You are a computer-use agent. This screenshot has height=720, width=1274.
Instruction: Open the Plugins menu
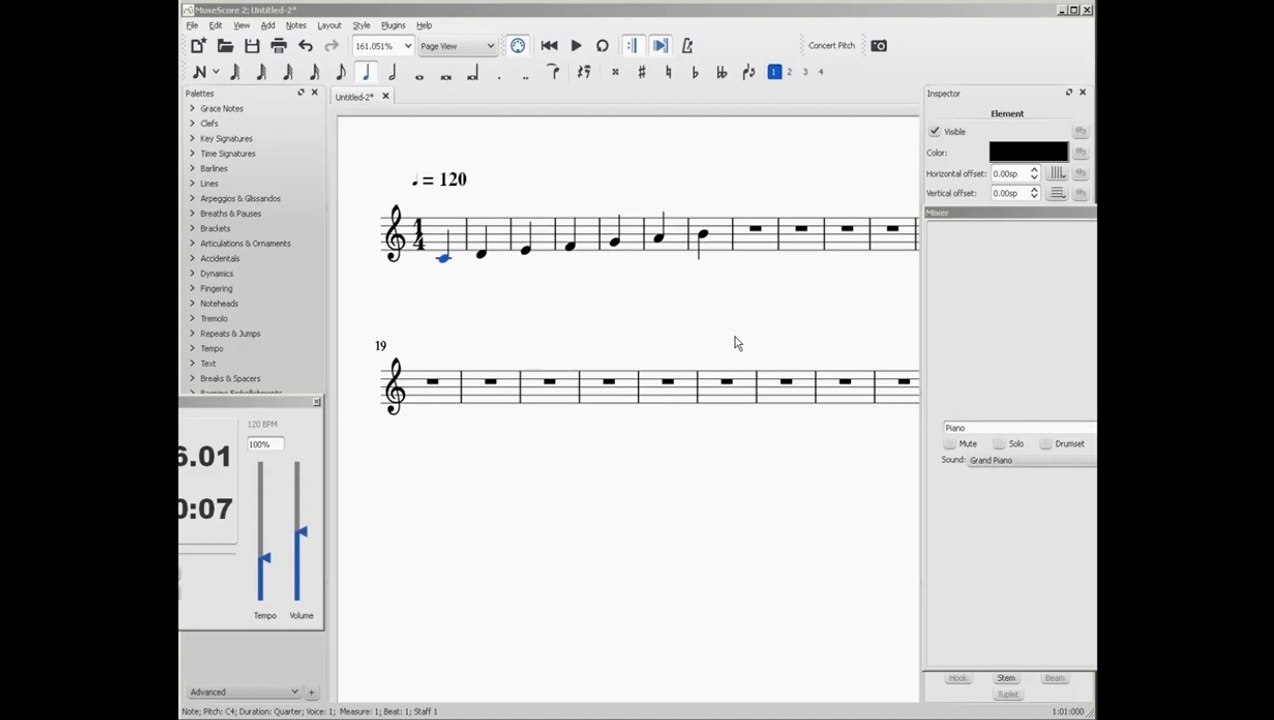(393, 25)
